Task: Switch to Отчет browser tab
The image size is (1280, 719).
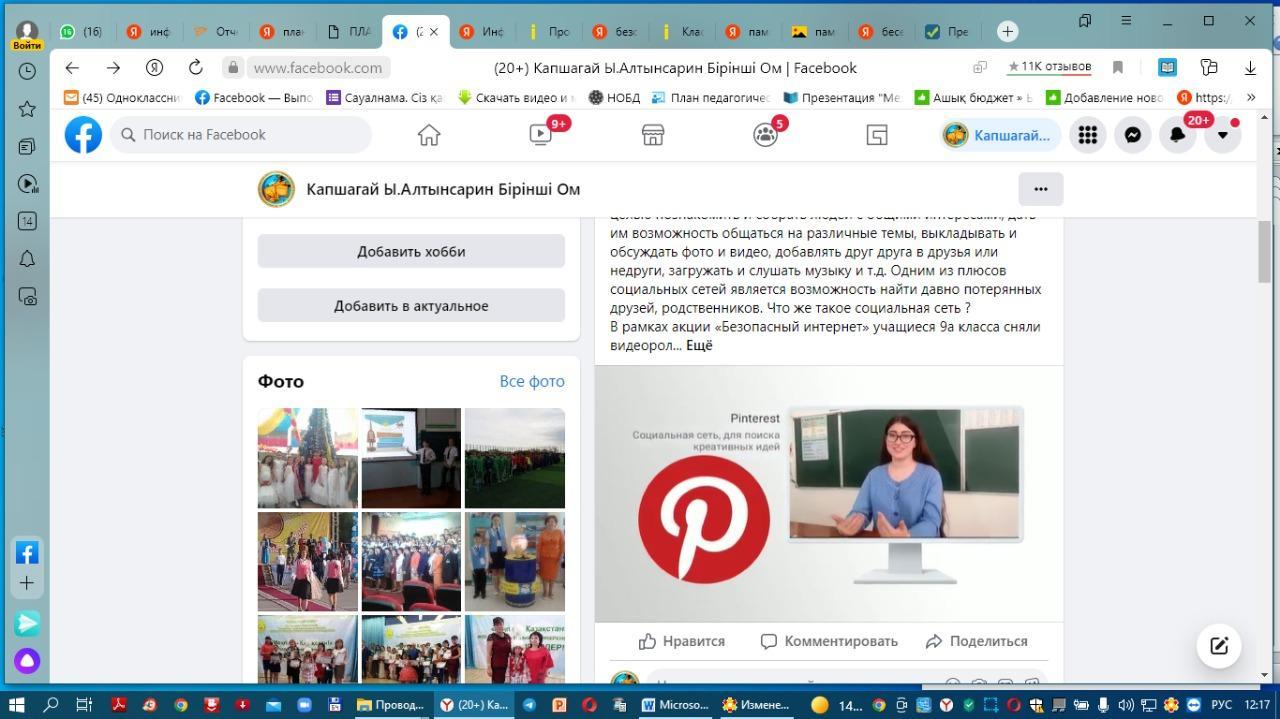Action: pos(217,32)
